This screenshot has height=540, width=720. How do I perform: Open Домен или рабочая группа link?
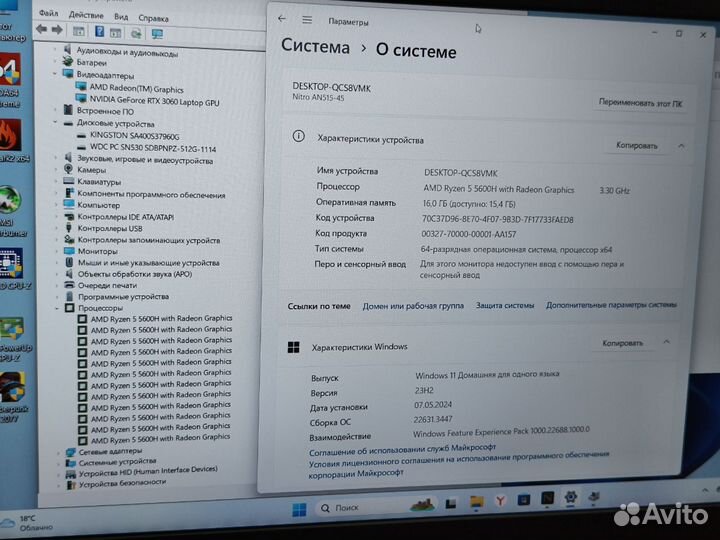tap(413, 306)
